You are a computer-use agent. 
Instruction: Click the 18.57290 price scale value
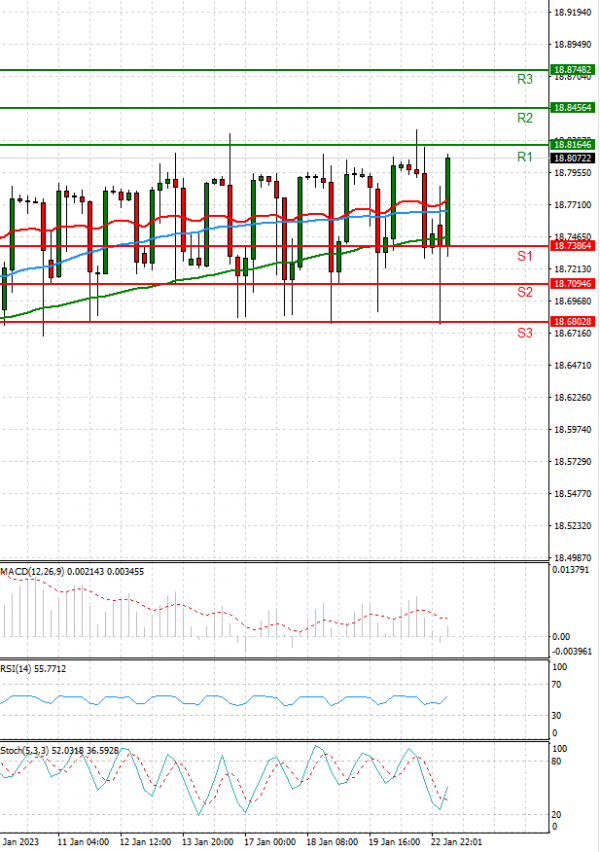(x=572, y=461)
